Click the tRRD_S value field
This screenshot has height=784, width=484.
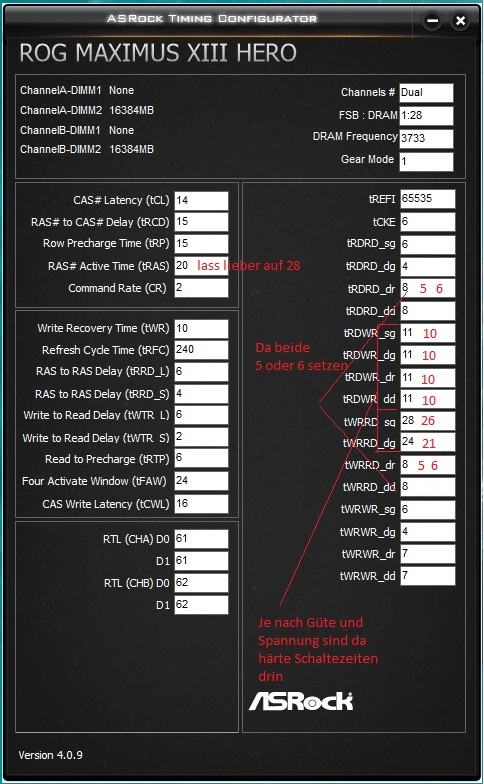click(x=202, y=394)
